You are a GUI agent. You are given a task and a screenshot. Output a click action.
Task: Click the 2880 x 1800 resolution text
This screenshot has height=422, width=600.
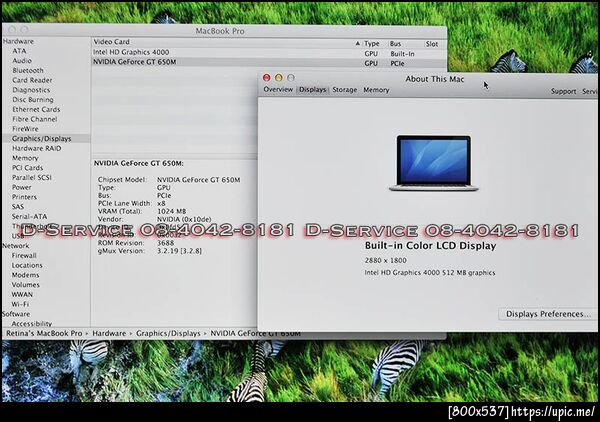(385, 261)
